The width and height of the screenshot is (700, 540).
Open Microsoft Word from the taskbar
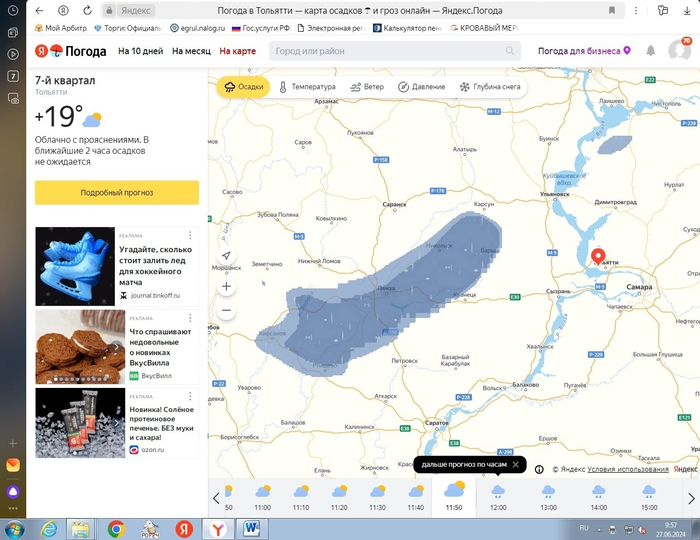pos(252,529)
